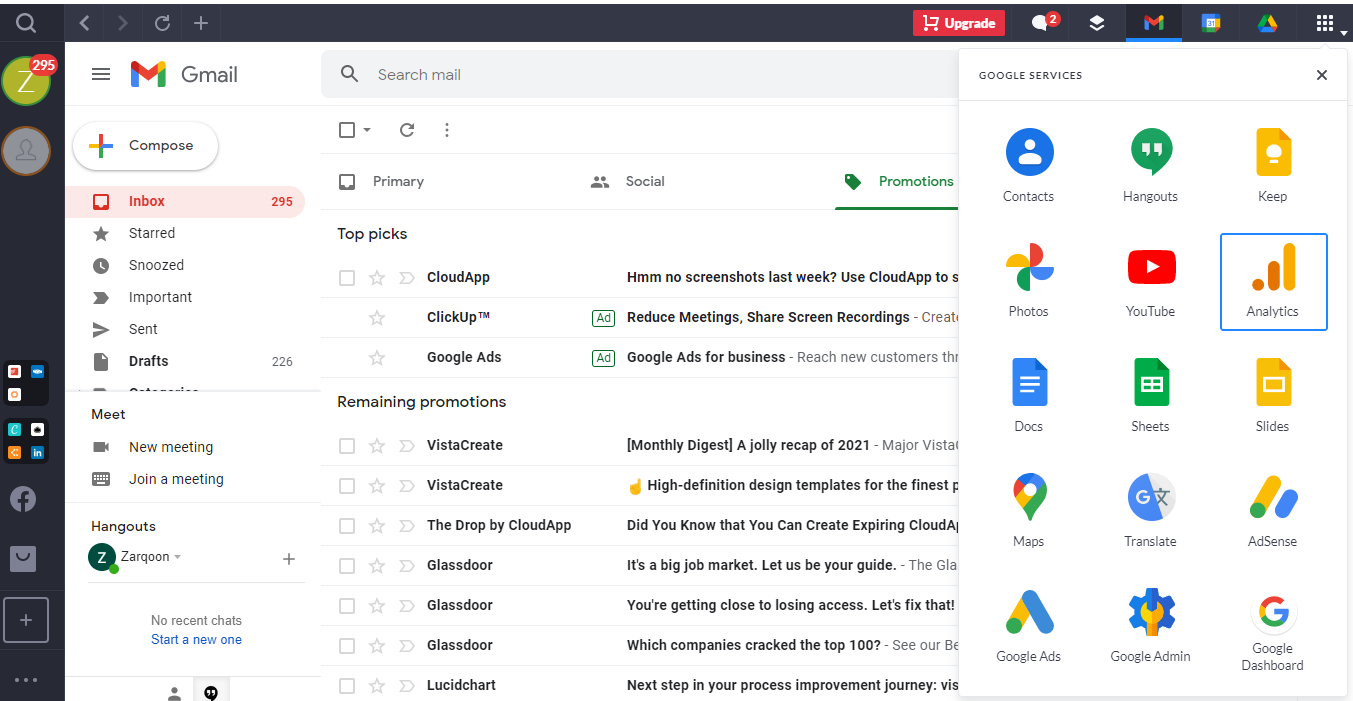Open Contacts in Google Services panel
The width and height of the screenshot is (1353, 701).
[1028, 166]
